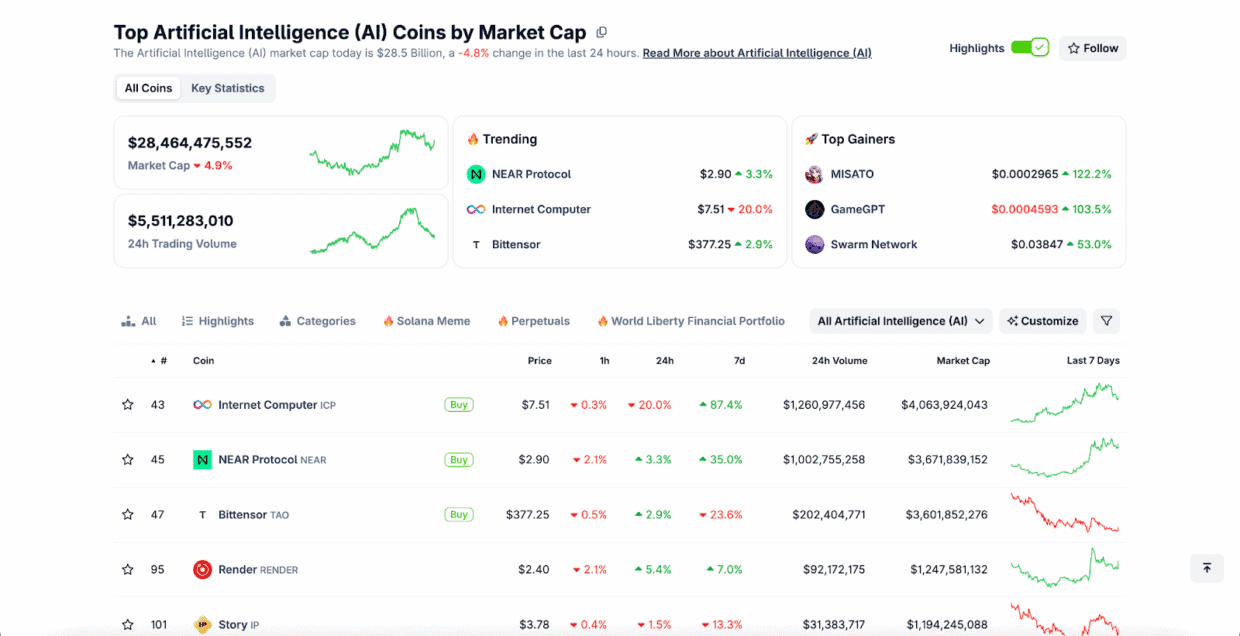Image resolution: width=1240 pixels, height=636 pixels.
Task: Favorite Bittensor with the star toggle
Action: click(x=127, y=515)
